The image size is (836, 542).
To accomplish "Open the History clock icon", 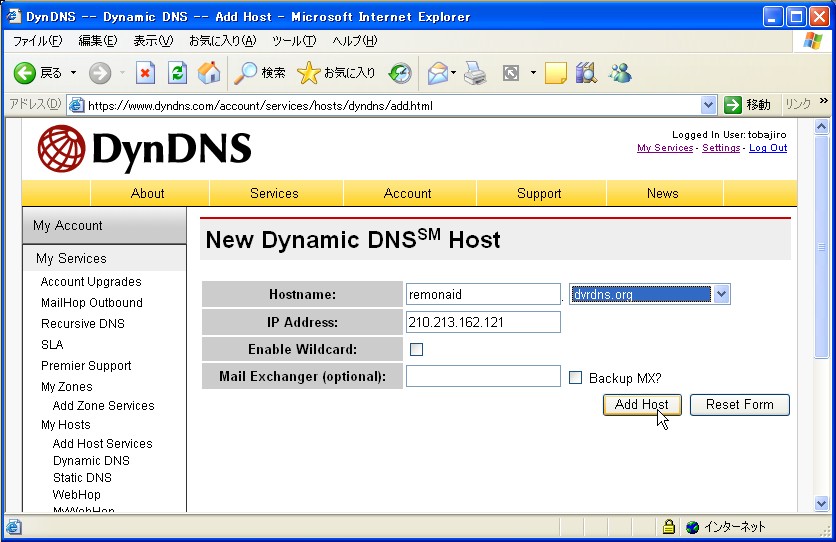I will (x=400, y=73).
